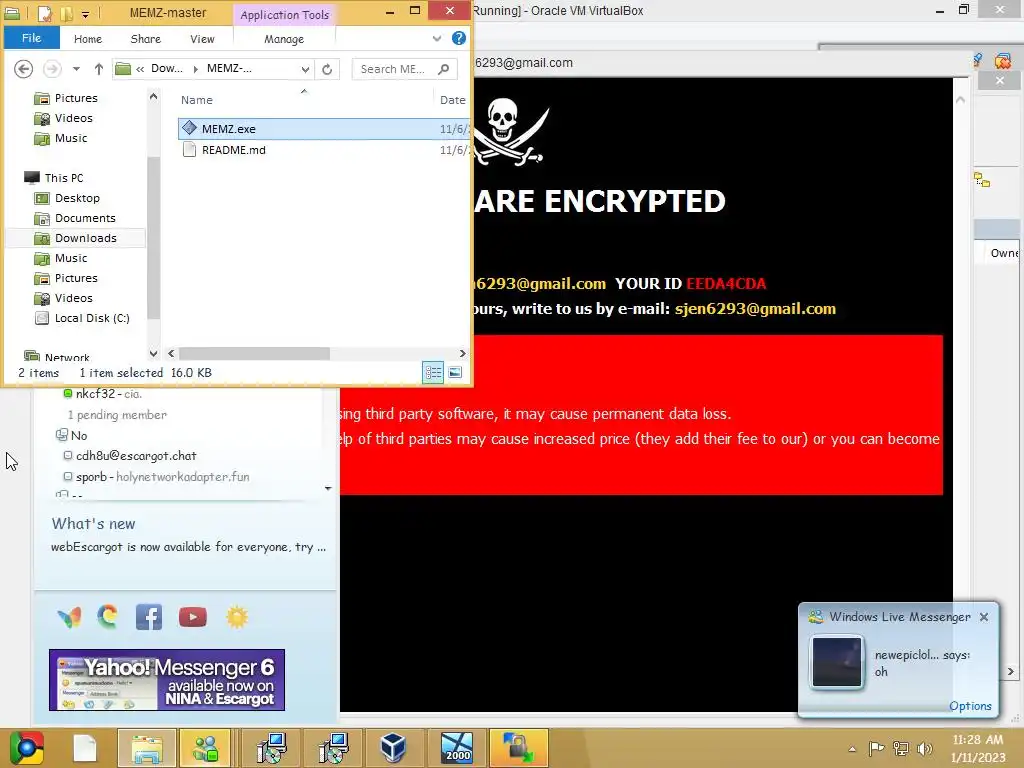Show hidden tray icons arrow

coord(852,749)
